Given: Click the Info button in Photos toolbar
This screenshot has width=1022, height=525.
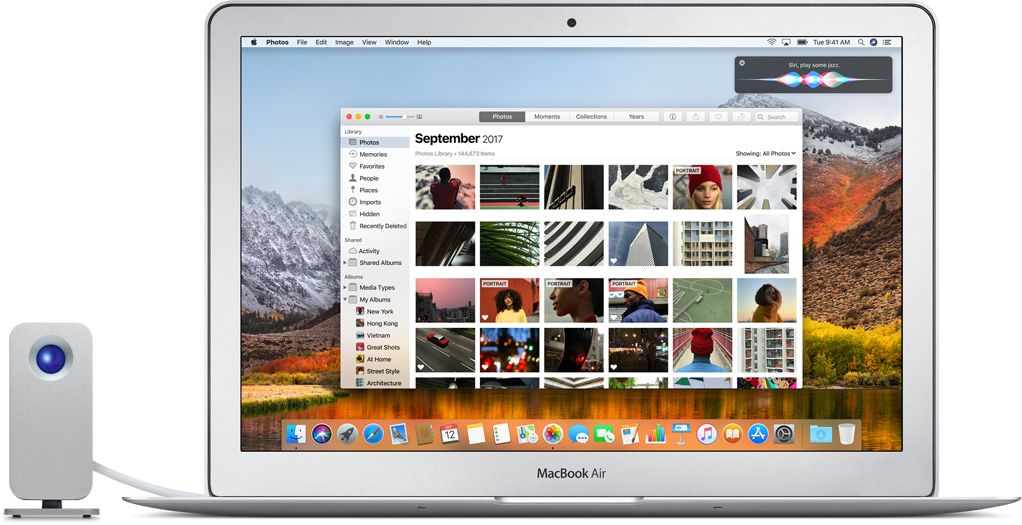Looking at the screenshot, I should tap(673, 117).
